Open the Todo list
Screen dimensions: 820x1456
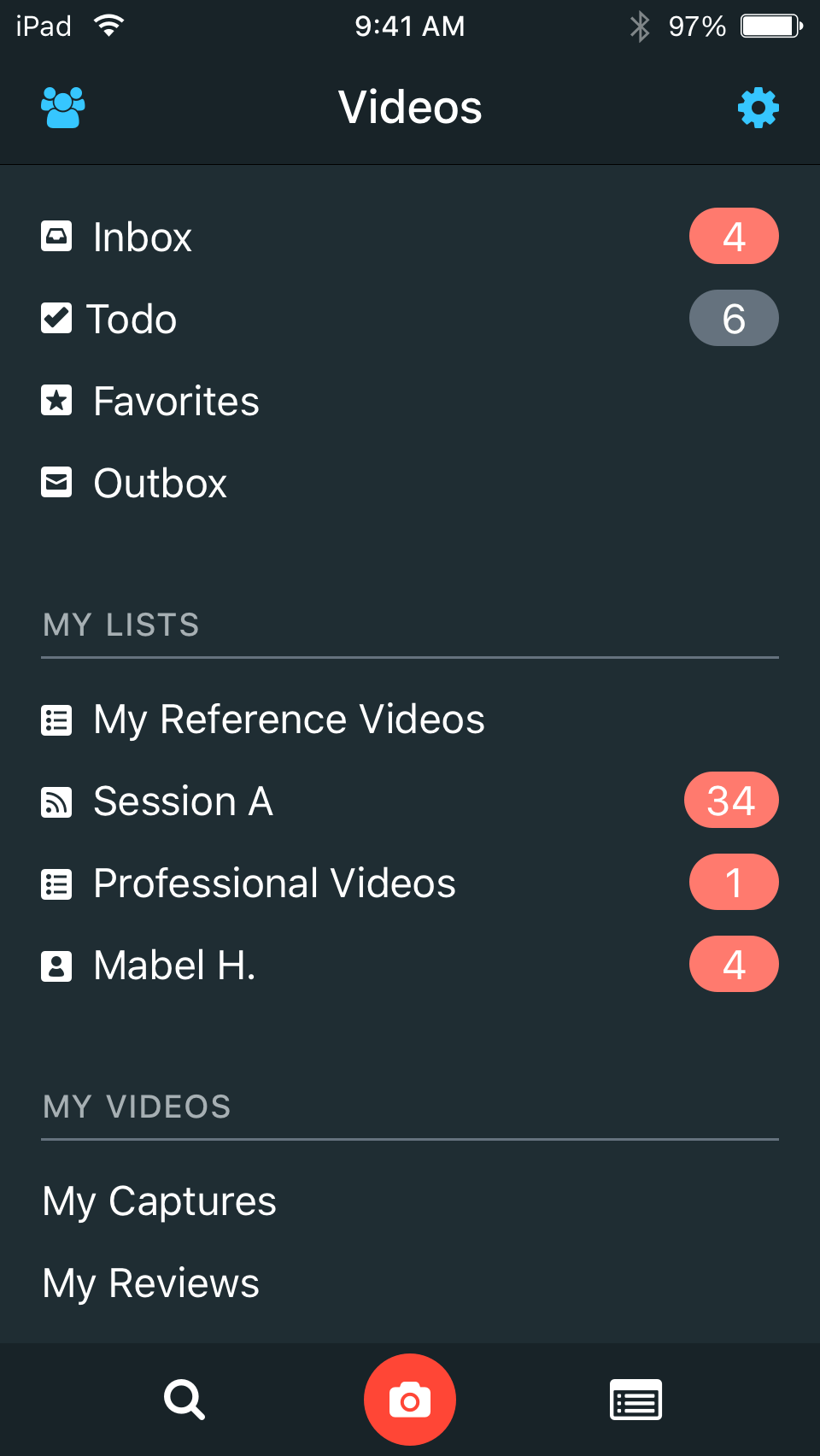(x=132, y=319)
